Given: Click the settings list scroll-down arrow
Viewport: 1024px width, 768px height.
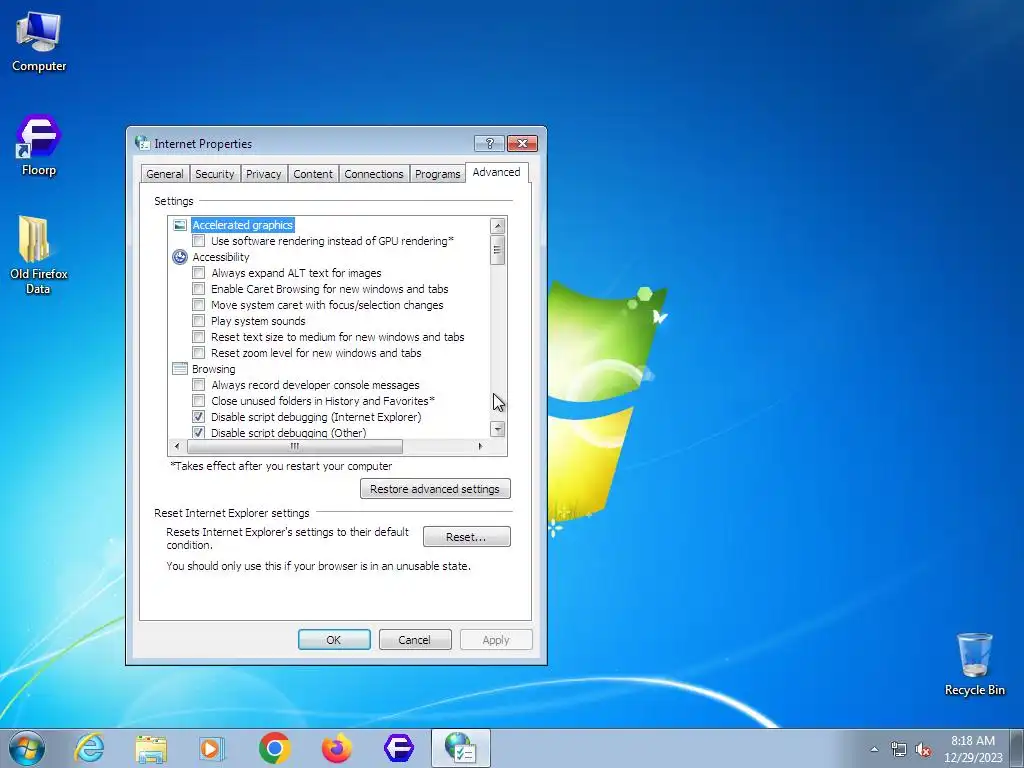Looking at the screenshot, I should (x=498, y=429).
